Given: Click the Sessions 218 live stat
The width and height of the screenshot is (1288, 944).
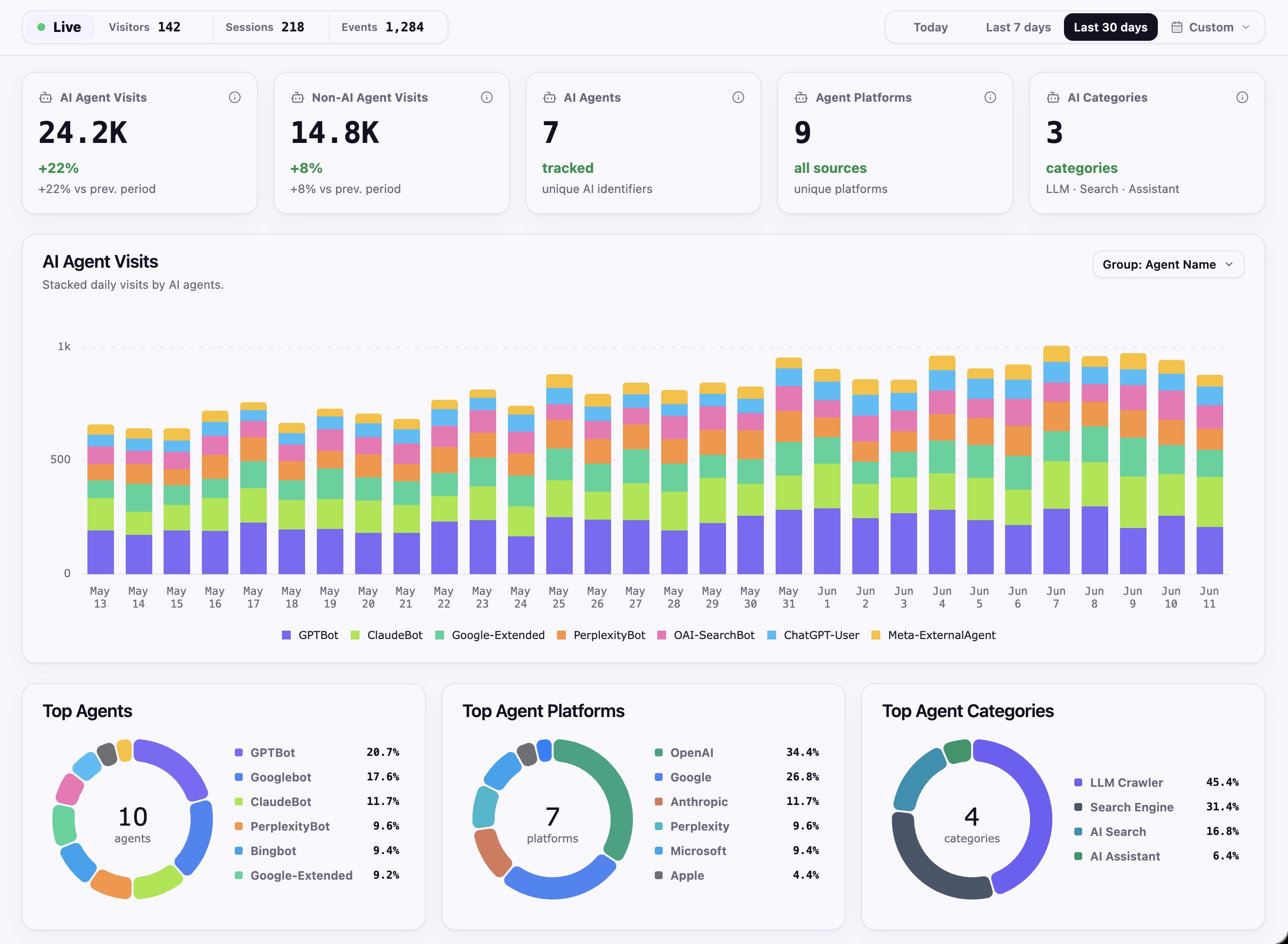Looking at the screenshot, I should click(265, 27).
